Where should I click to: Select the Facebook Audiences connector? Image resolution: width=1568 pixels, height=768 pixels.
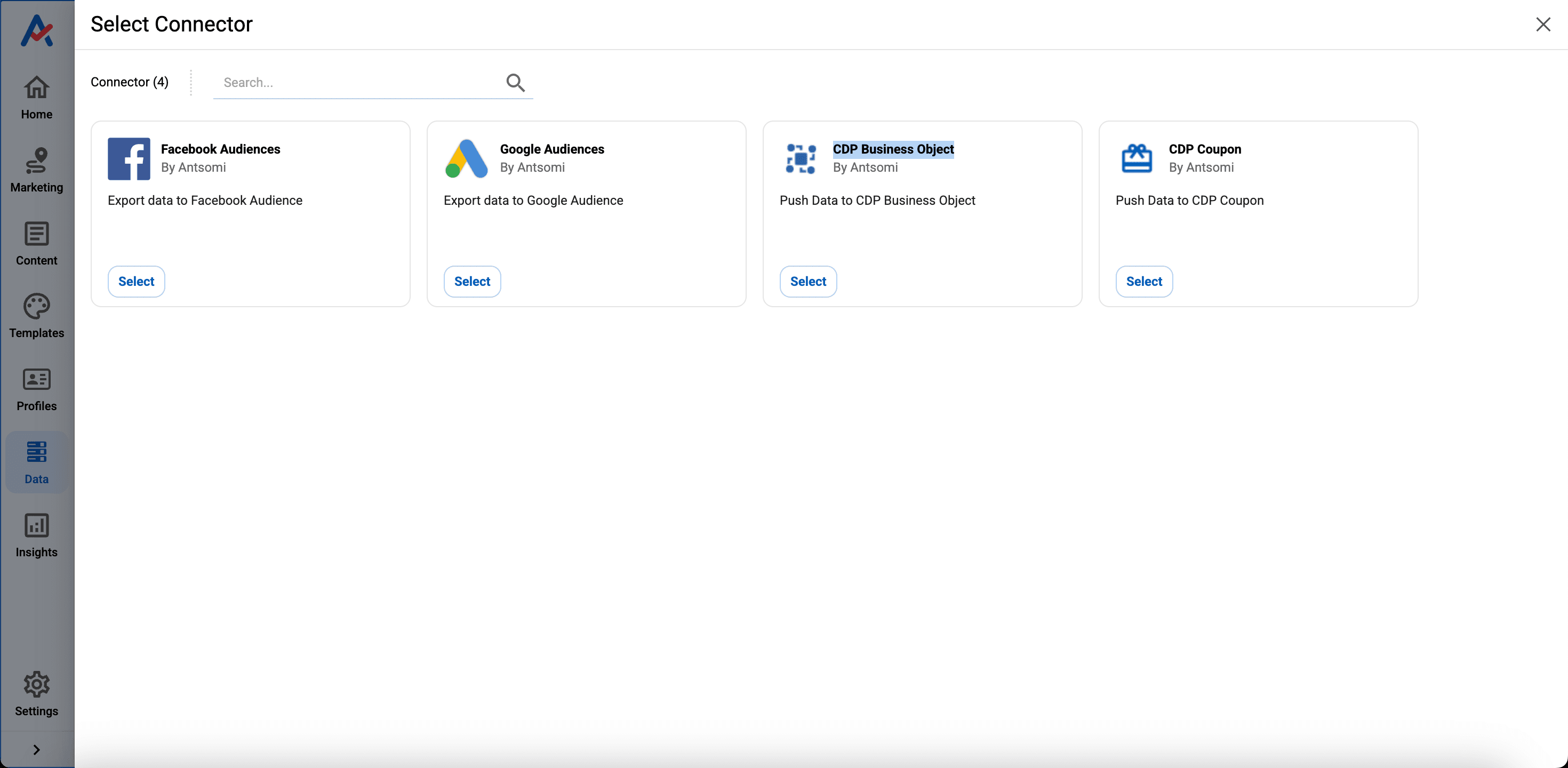pyautogui.click(x=136, y=281)
